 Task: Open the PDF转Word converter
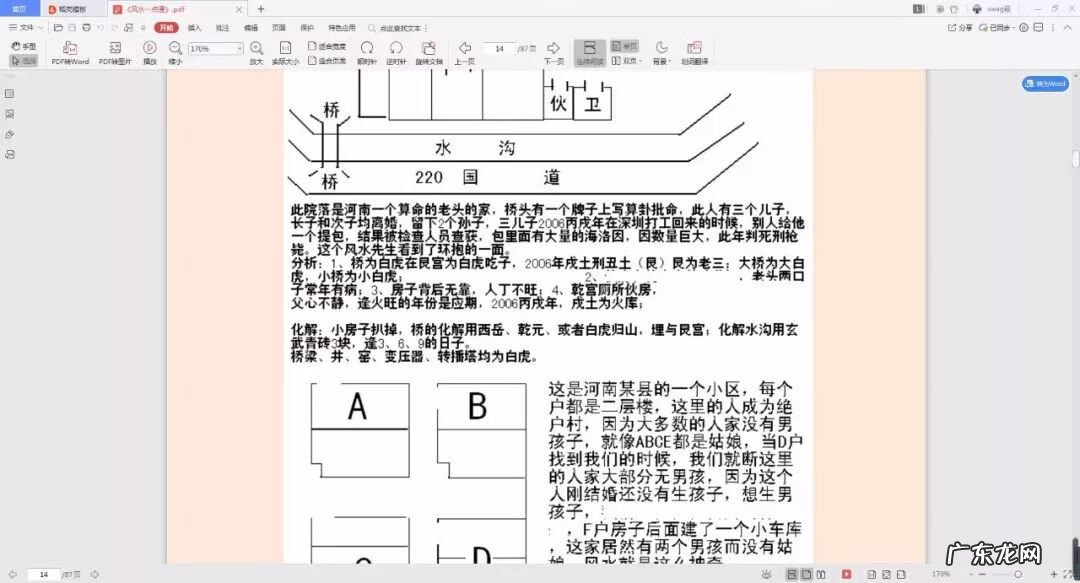pos(70,52)
